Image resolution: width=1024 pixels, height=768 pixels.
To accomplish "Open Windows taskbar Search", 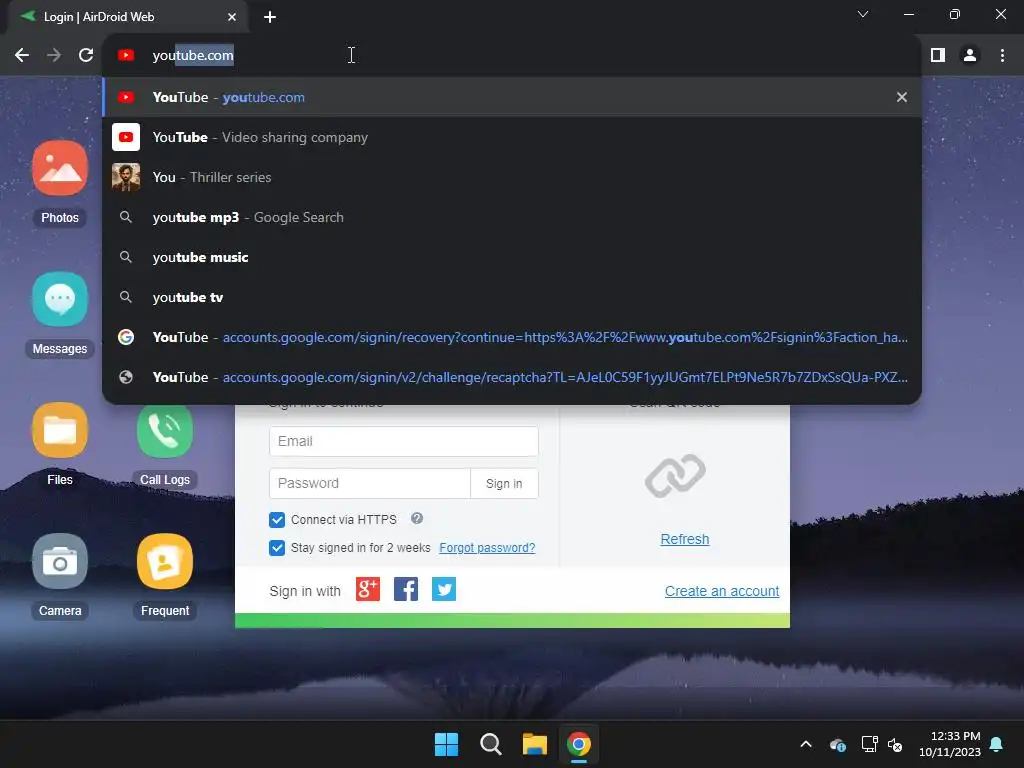I will point(490,744).
